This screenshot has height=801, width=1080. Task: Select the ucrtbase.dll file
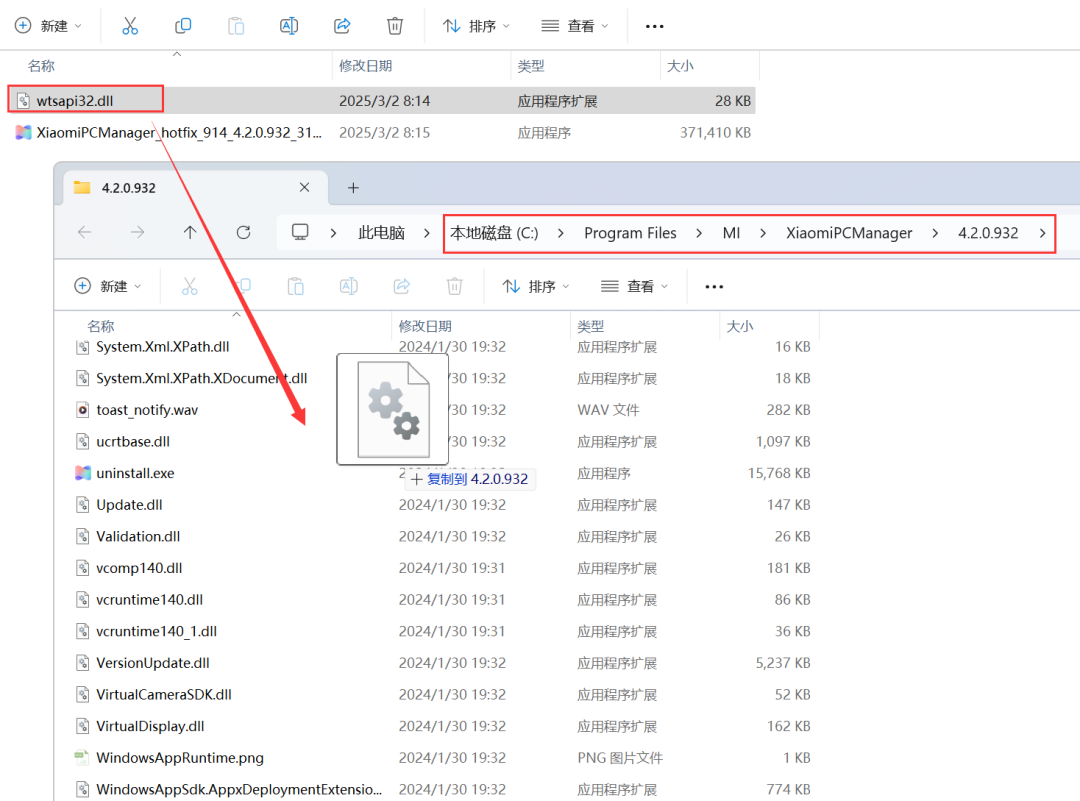(133, 441)
